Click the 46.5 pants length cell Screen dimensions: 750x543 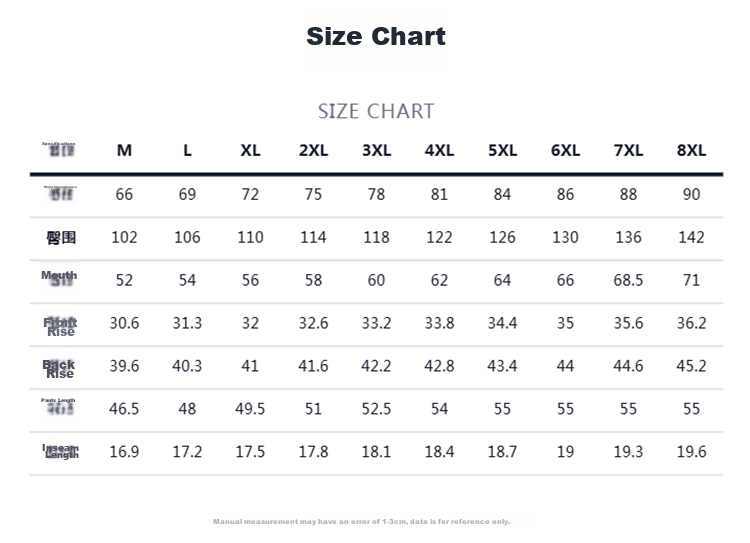(x=124, y=409)
